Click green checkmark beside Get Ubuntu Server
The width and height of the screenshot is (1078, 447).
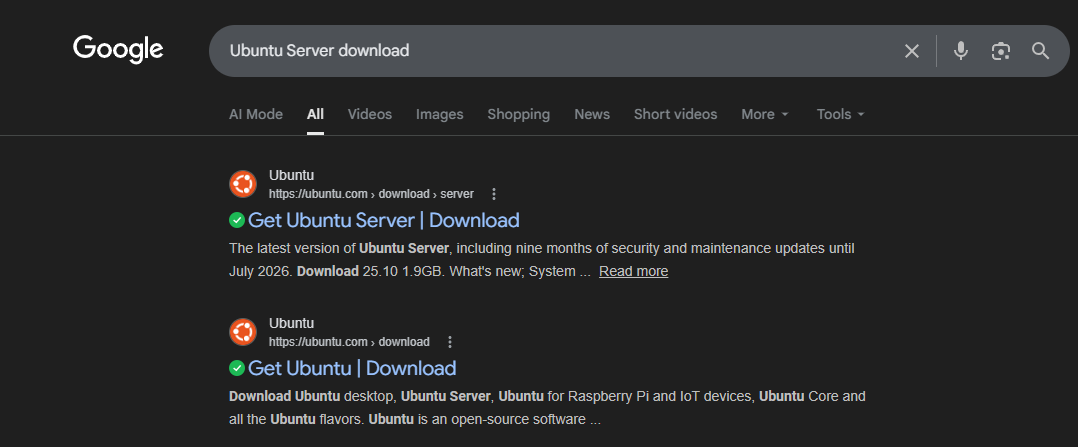pyautogui.click(x=236, y=220)
